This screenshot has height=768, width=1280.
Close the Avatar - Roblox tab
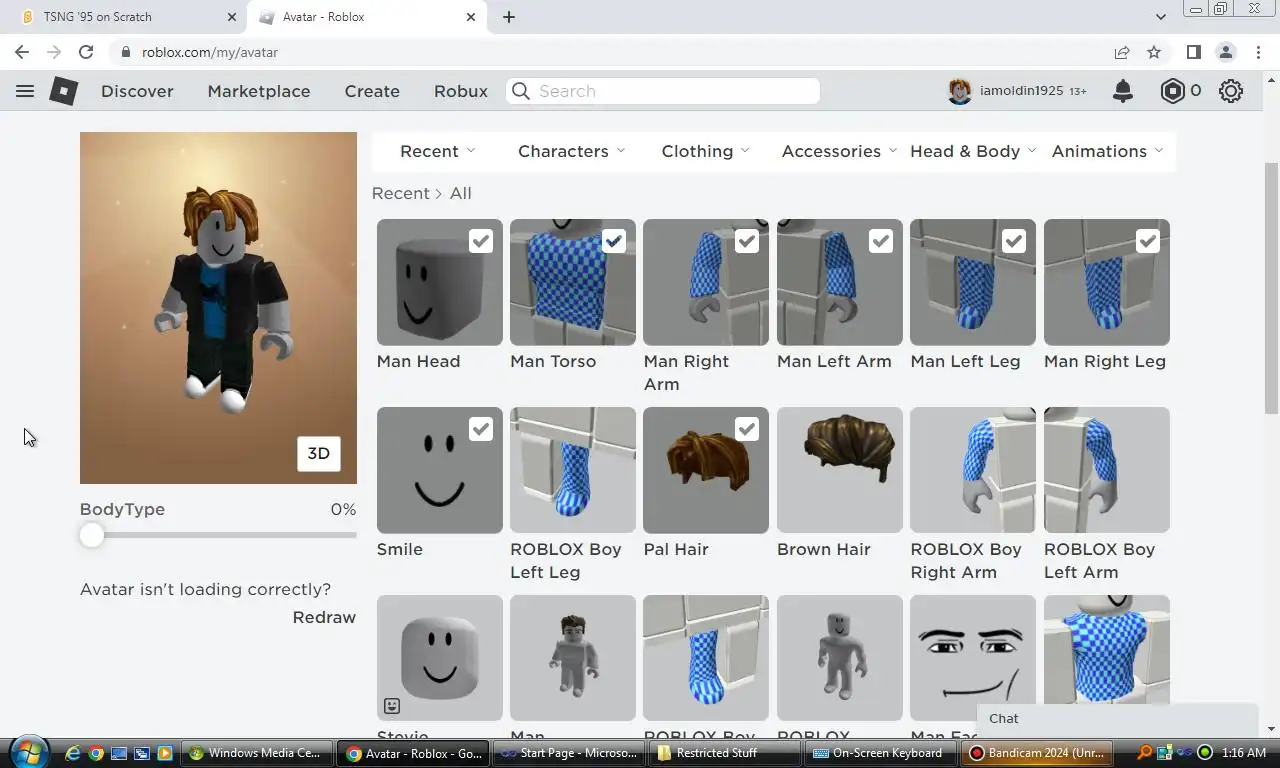tap(471, 17)
